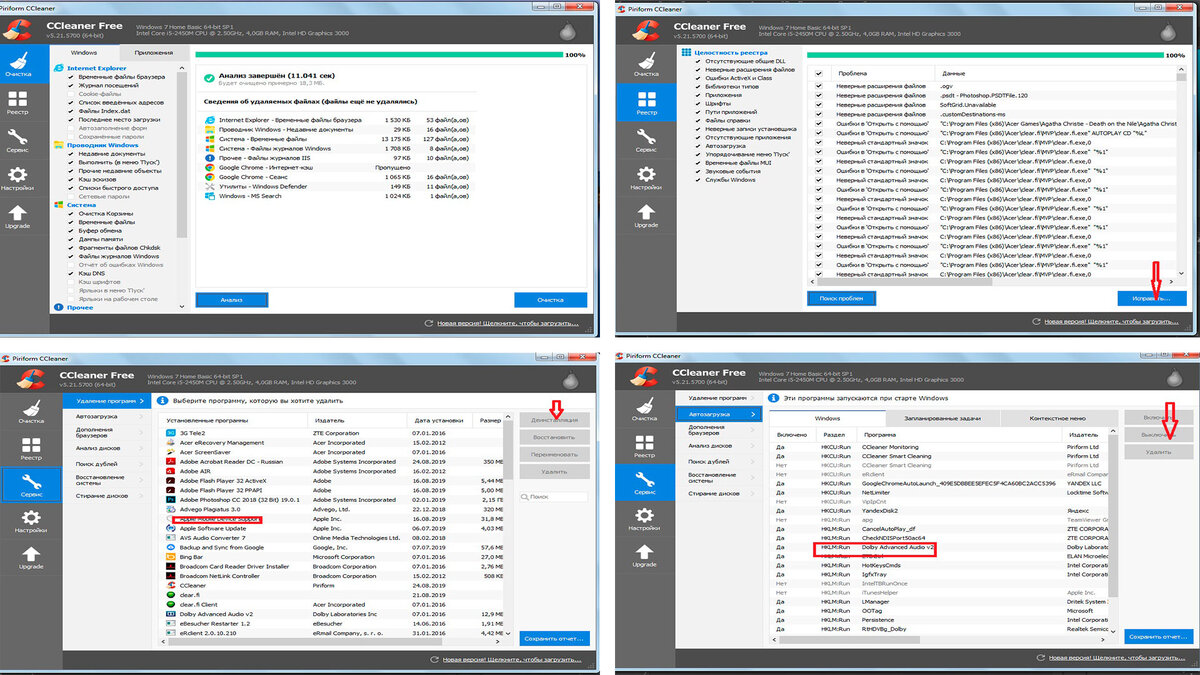The image size is (1200, 675).
Task: Click Upgrade arrow in uninstall programs window
Action: [x=31, y=557]
